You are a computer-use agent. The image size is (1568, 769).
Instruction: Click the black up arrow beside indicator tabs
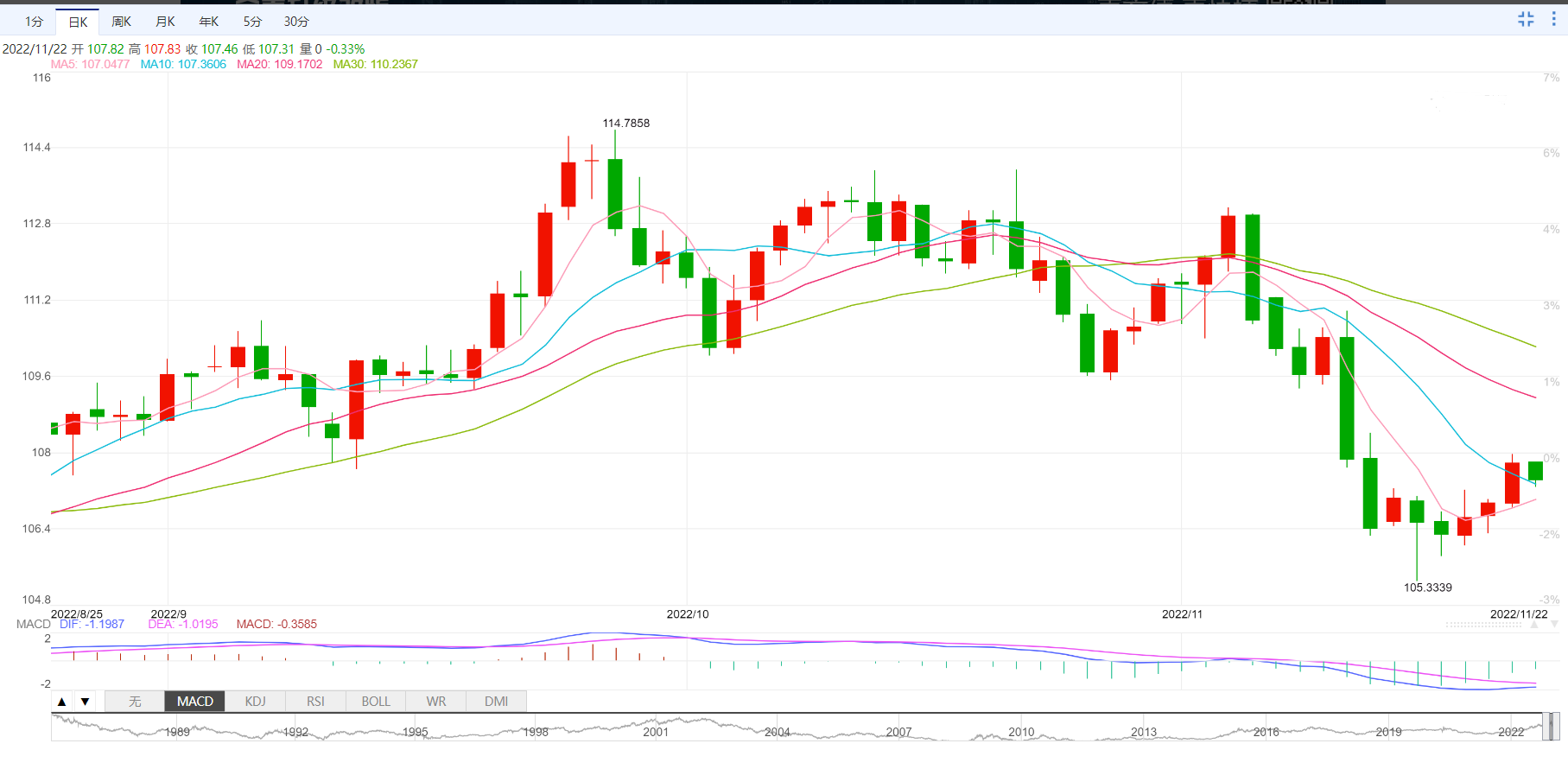click(x=62, y=702)
